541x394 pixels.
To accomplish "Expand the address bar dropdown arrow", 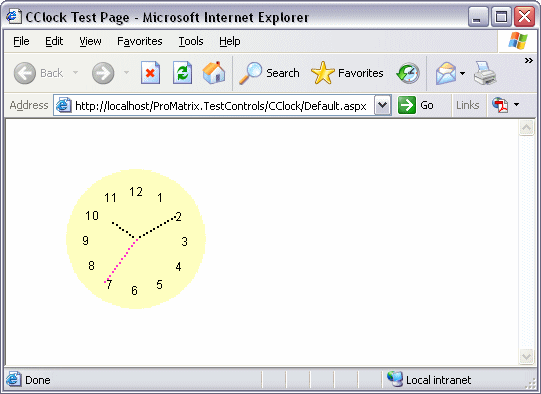I will pyautogui.click(x=382, y=105).
